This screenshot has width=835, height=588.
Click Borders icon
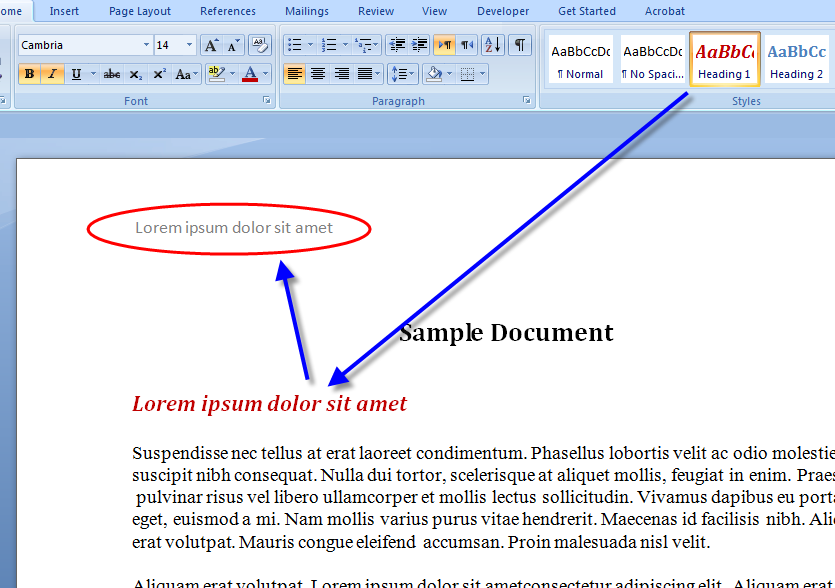(468, 74)
